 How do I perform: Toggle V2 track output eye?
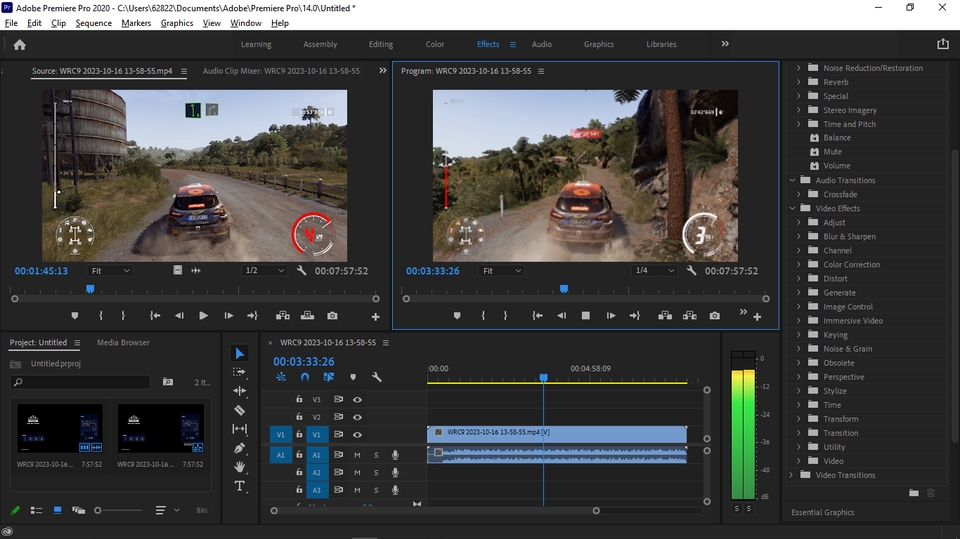(358, 417)
